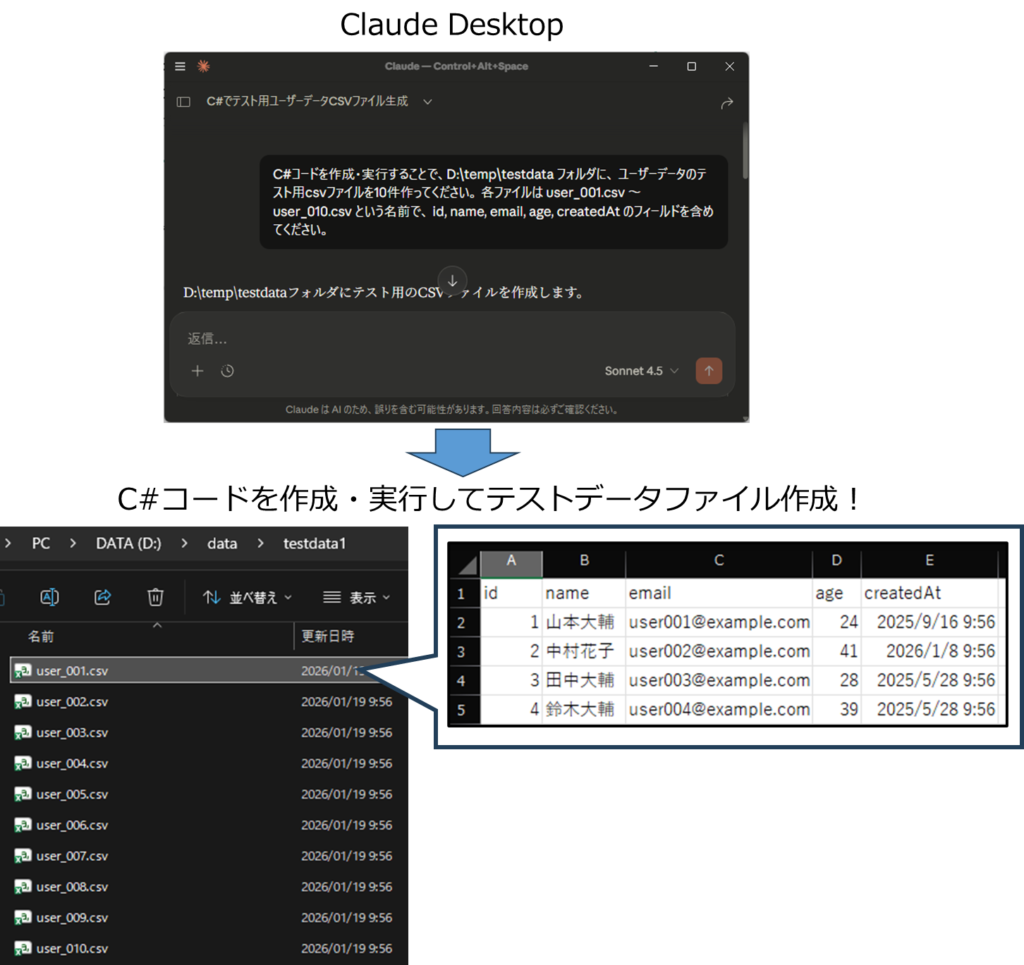Expand the chat title dropdown chevron

point(427,102)
